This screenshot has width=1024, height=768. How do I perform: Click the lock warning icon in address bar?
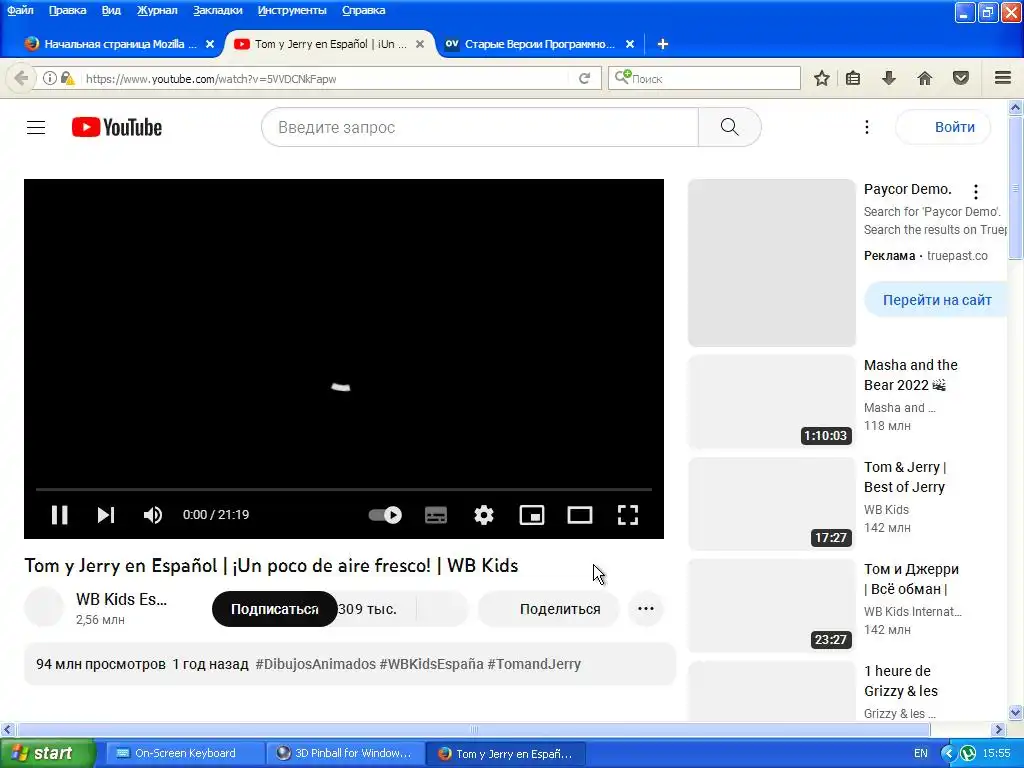67,78
